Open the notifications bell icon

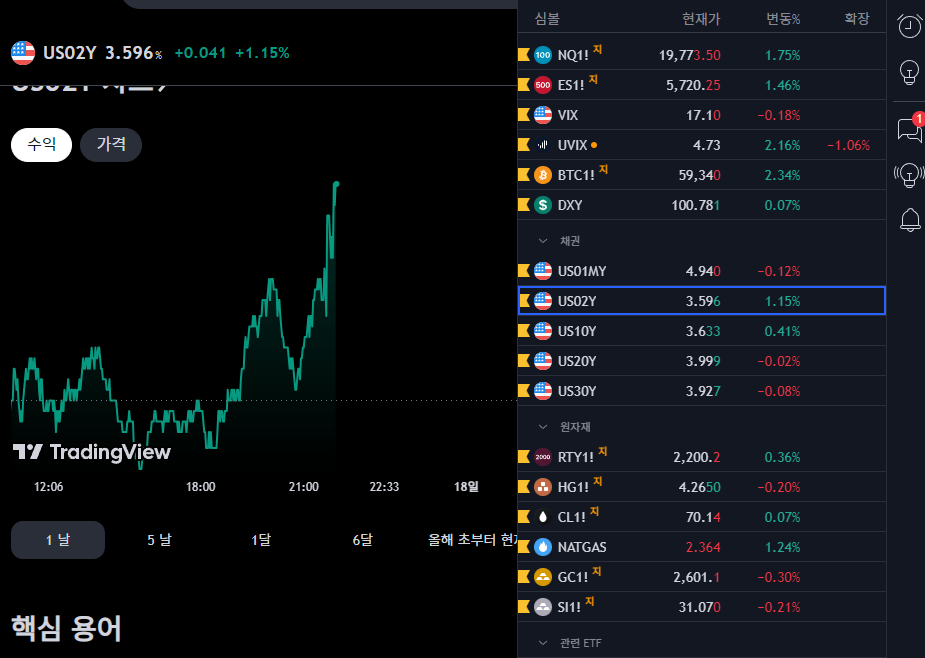pyautogui.click(x=909, y=220)
